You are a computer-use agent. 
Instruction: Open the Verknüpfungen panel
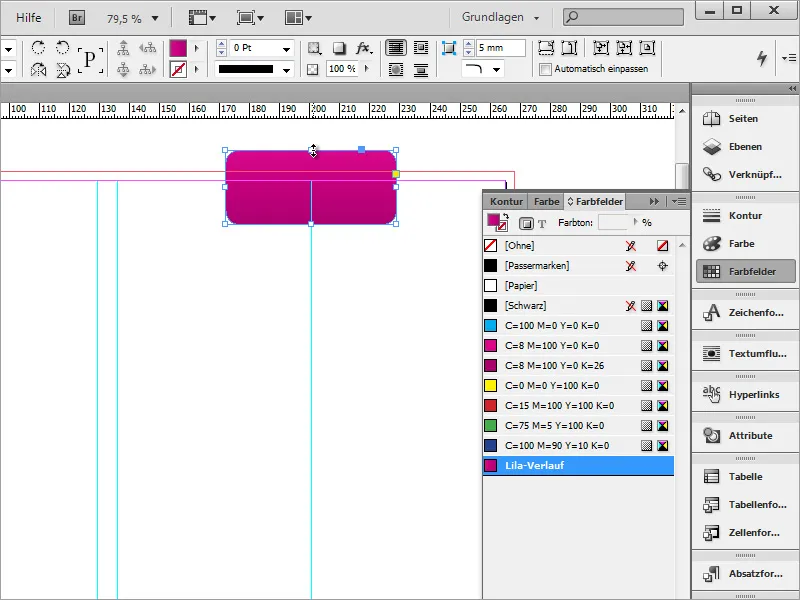[x=745, y=174]
